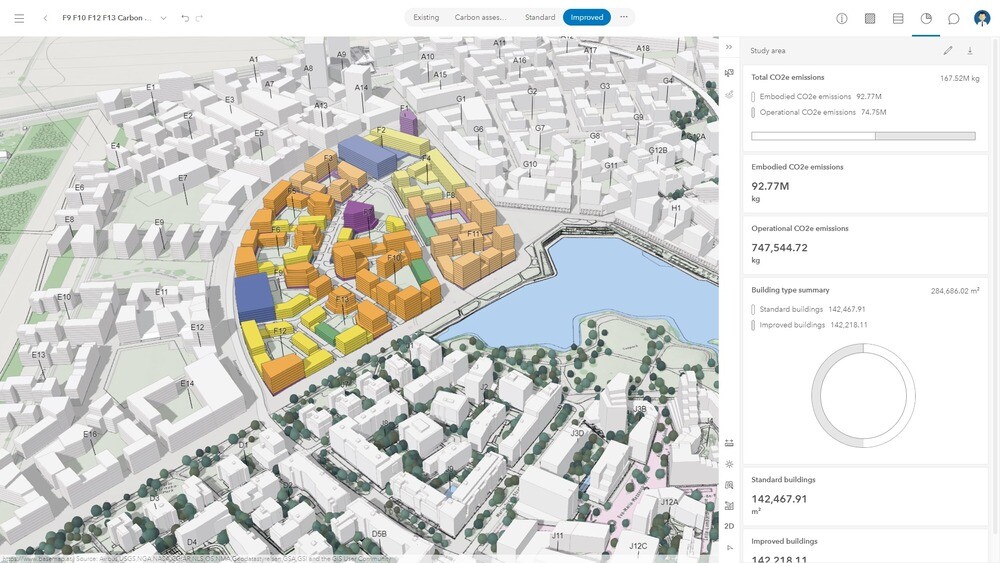Open the dashboard chart icon
This screenshot has height=563, width=1000.
click(x=926, y=18)
